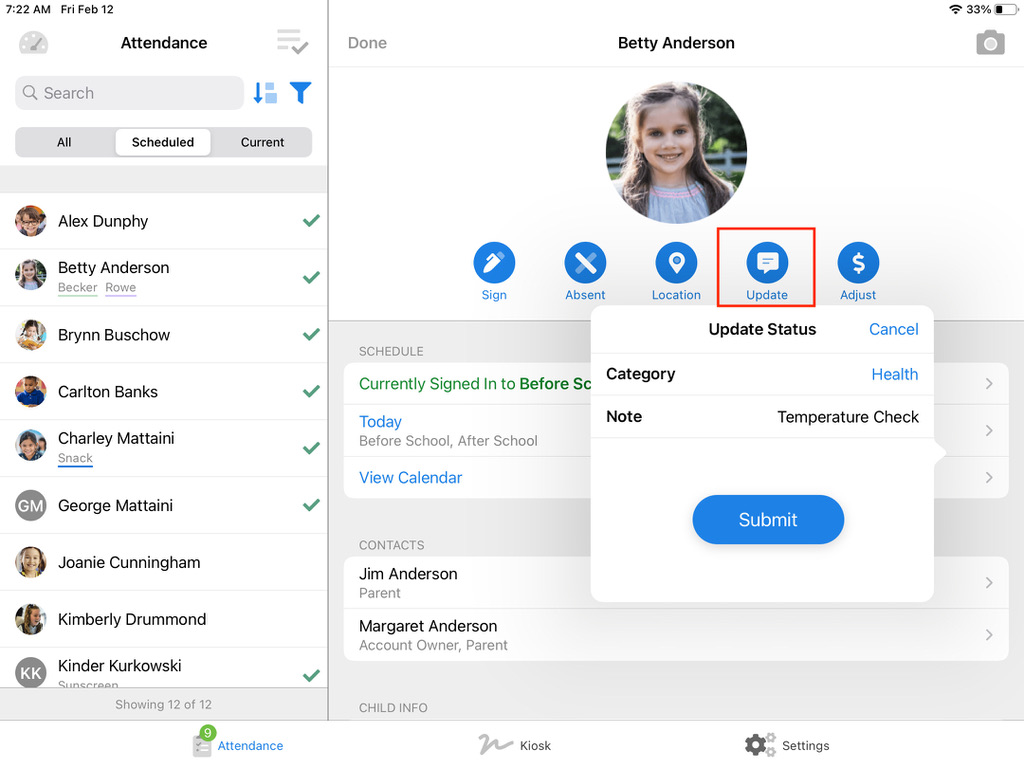Tap the Wi-Fi status icon
The height and width of the screenshot is (768, 1024).
tap(955, 9)
